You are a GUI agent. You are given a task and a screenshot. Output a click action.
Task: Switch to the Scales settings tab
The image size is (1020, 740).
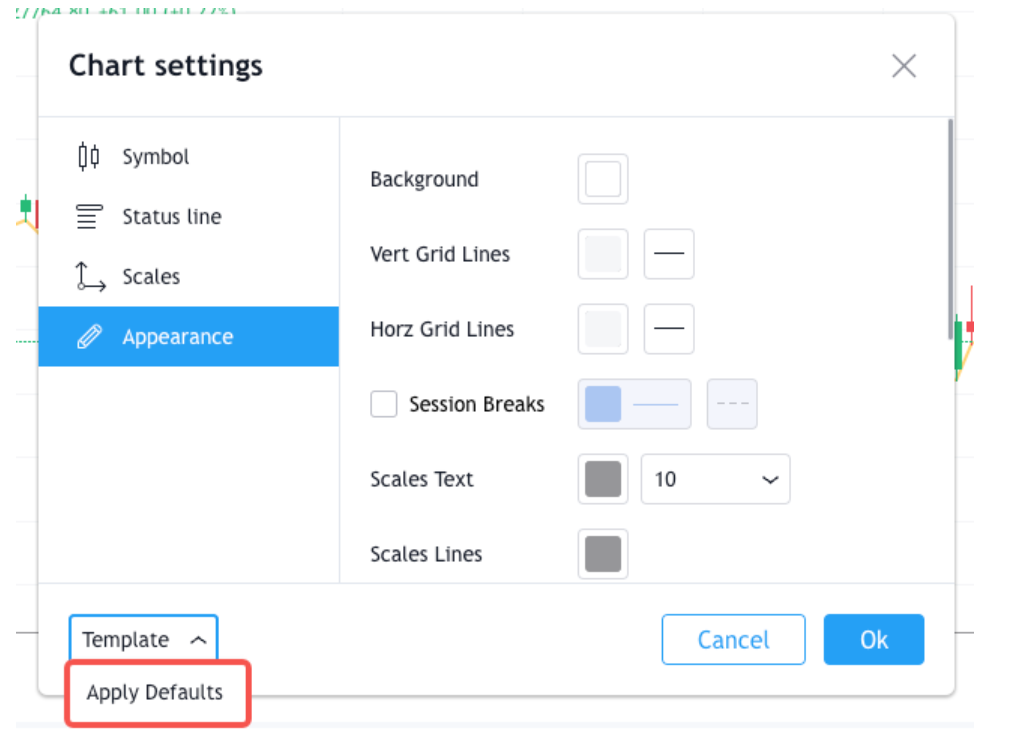pyautogui.click(x=151, y=277)
